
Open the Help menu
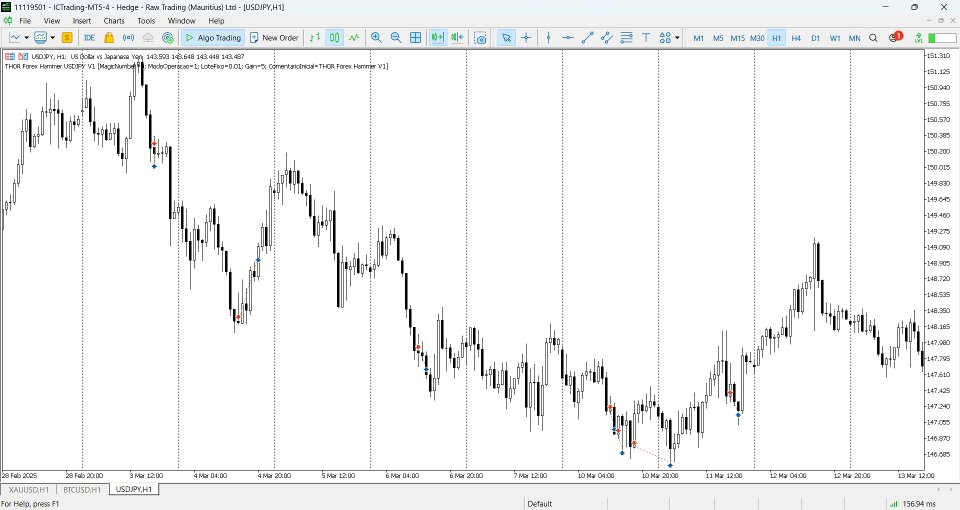pyautogui.click(x=216, y=21)
